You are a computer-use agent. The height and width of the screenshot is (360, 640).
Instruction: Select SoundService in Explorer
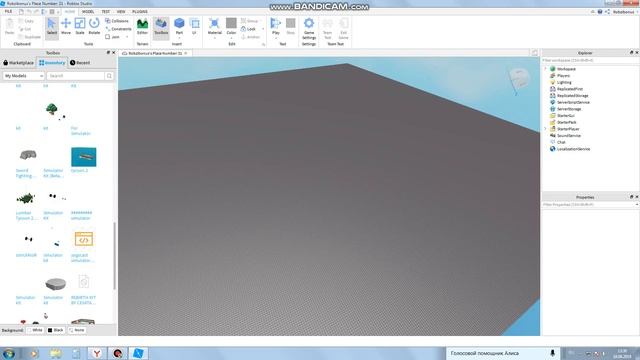click(x=569, y=136)
